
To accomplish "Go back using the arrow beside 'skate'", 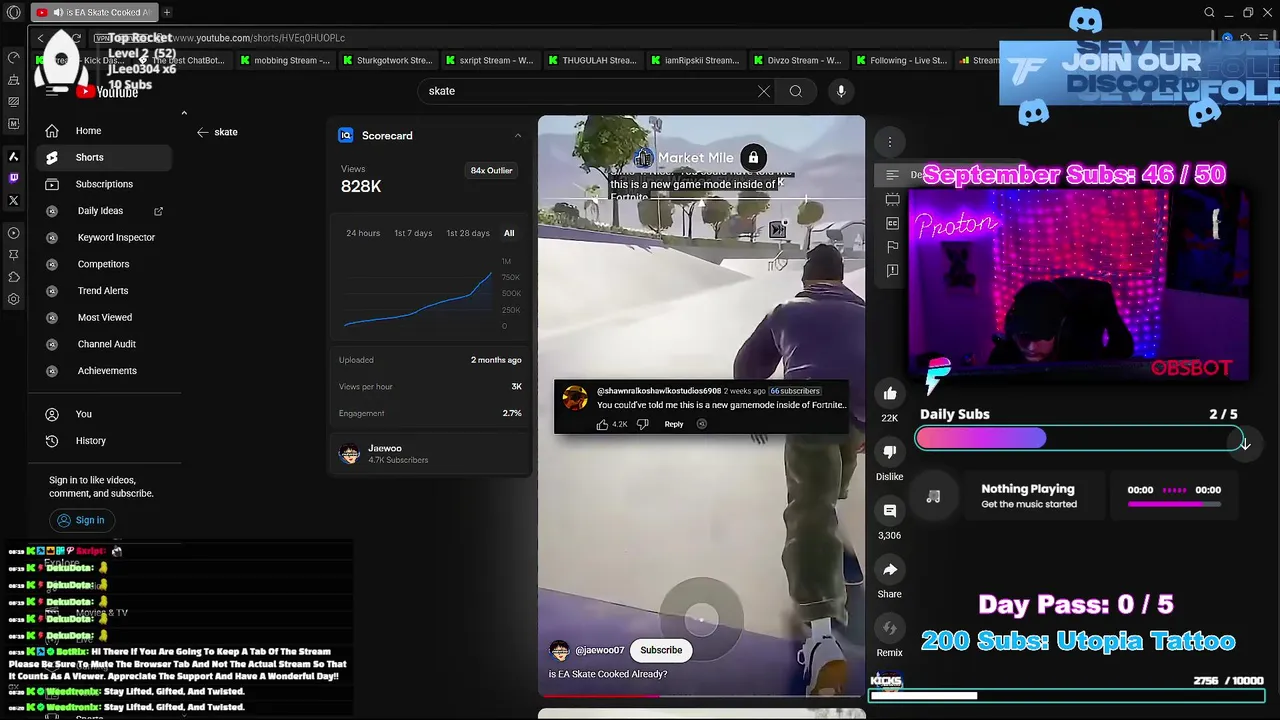I will coord(202,132).
